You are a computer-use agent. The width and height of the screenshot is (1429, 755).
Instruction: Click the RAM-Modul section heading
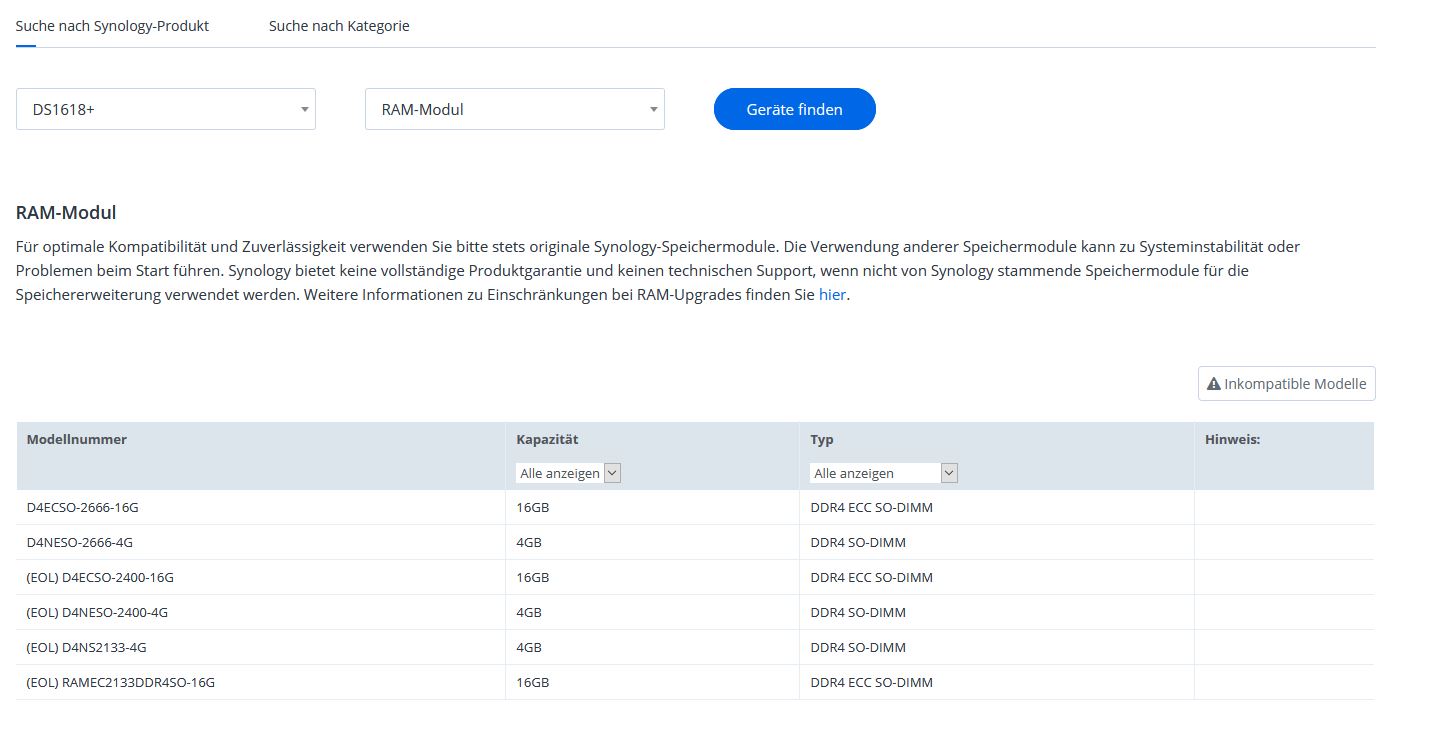[66, 212]
